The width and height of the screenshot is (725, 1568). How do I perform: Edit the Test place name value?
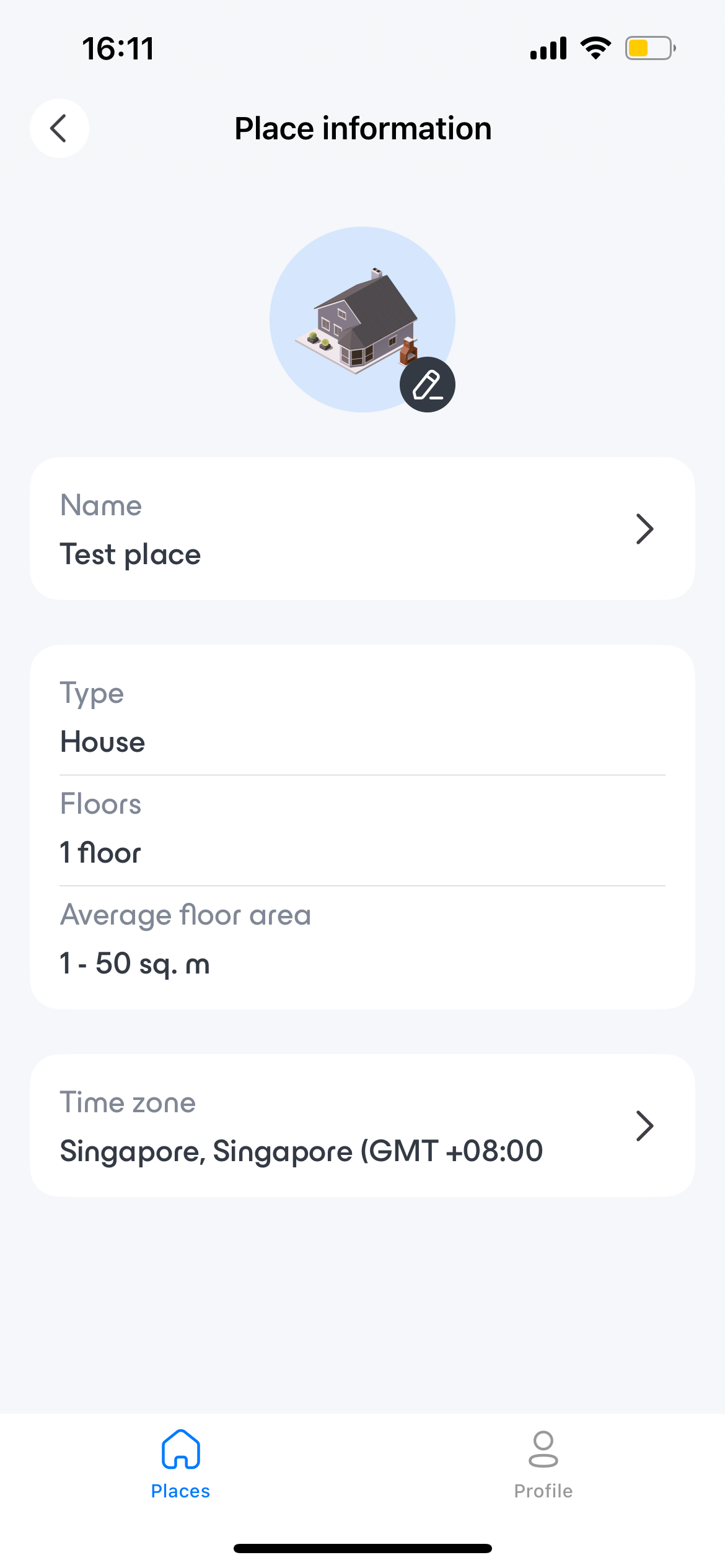point(130,554)
